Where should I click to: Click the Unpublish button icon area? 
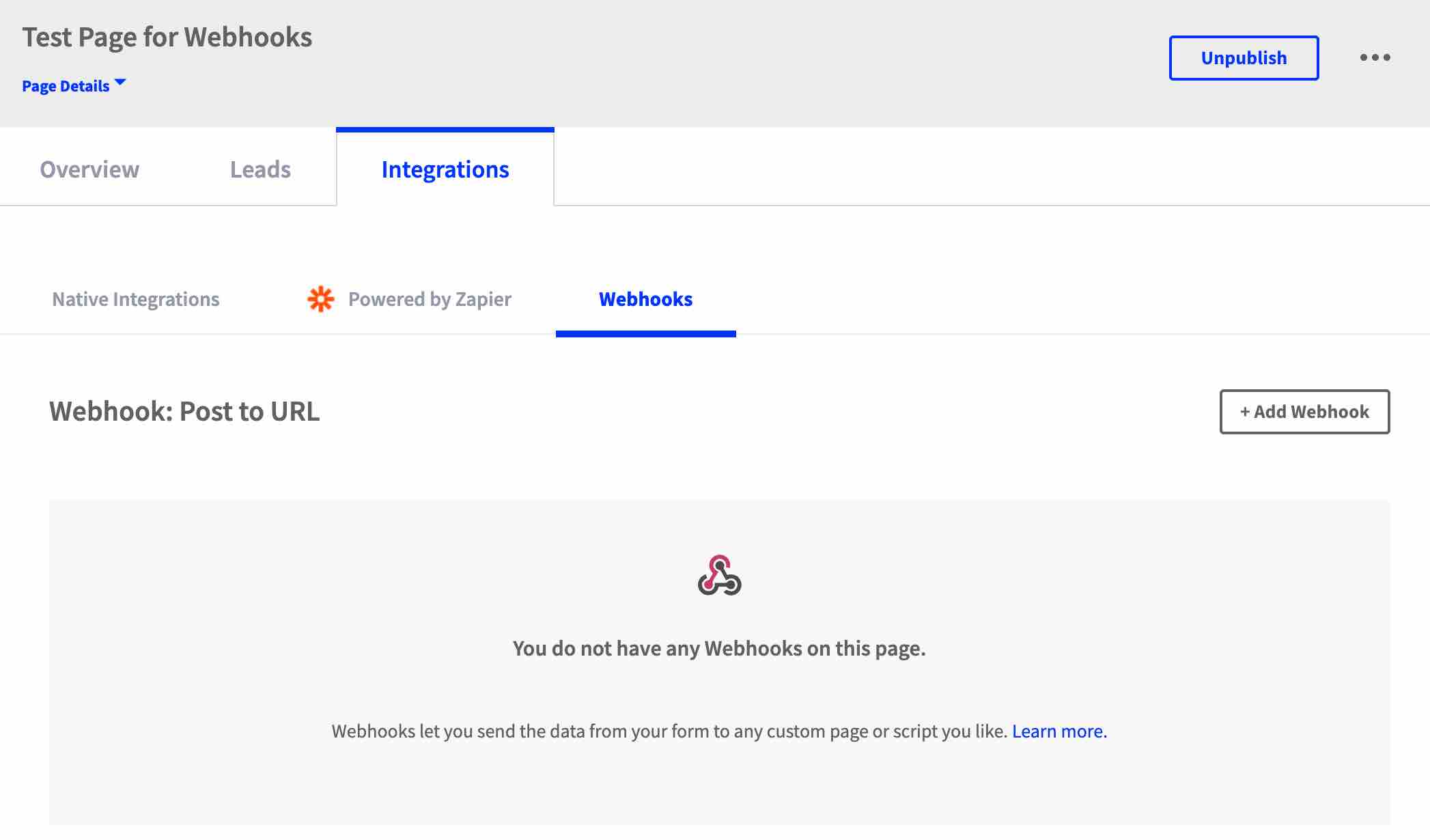coord(1244,57)
